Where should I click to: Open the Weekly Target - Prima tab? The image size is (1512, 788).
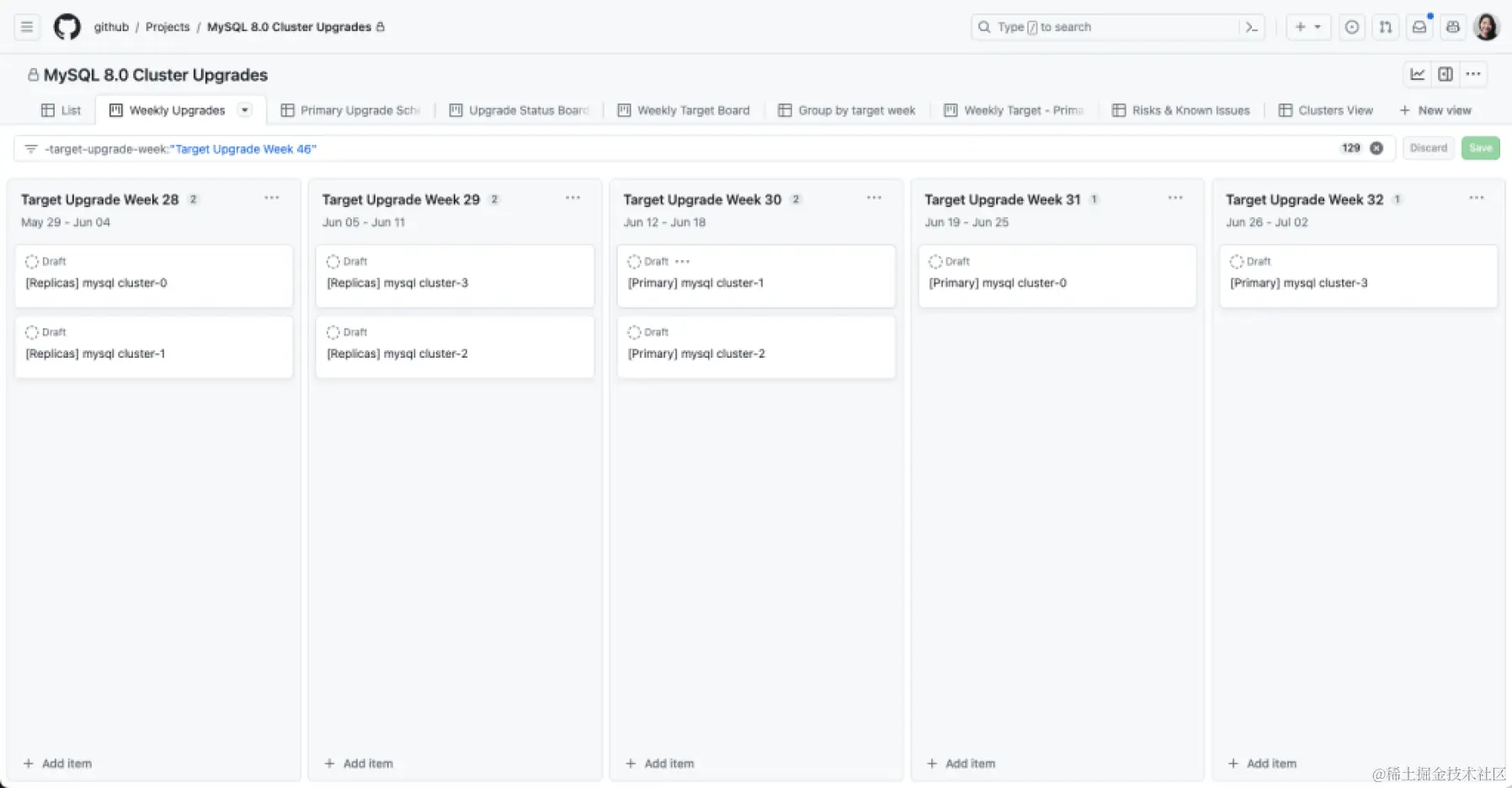pos(1014,110)
